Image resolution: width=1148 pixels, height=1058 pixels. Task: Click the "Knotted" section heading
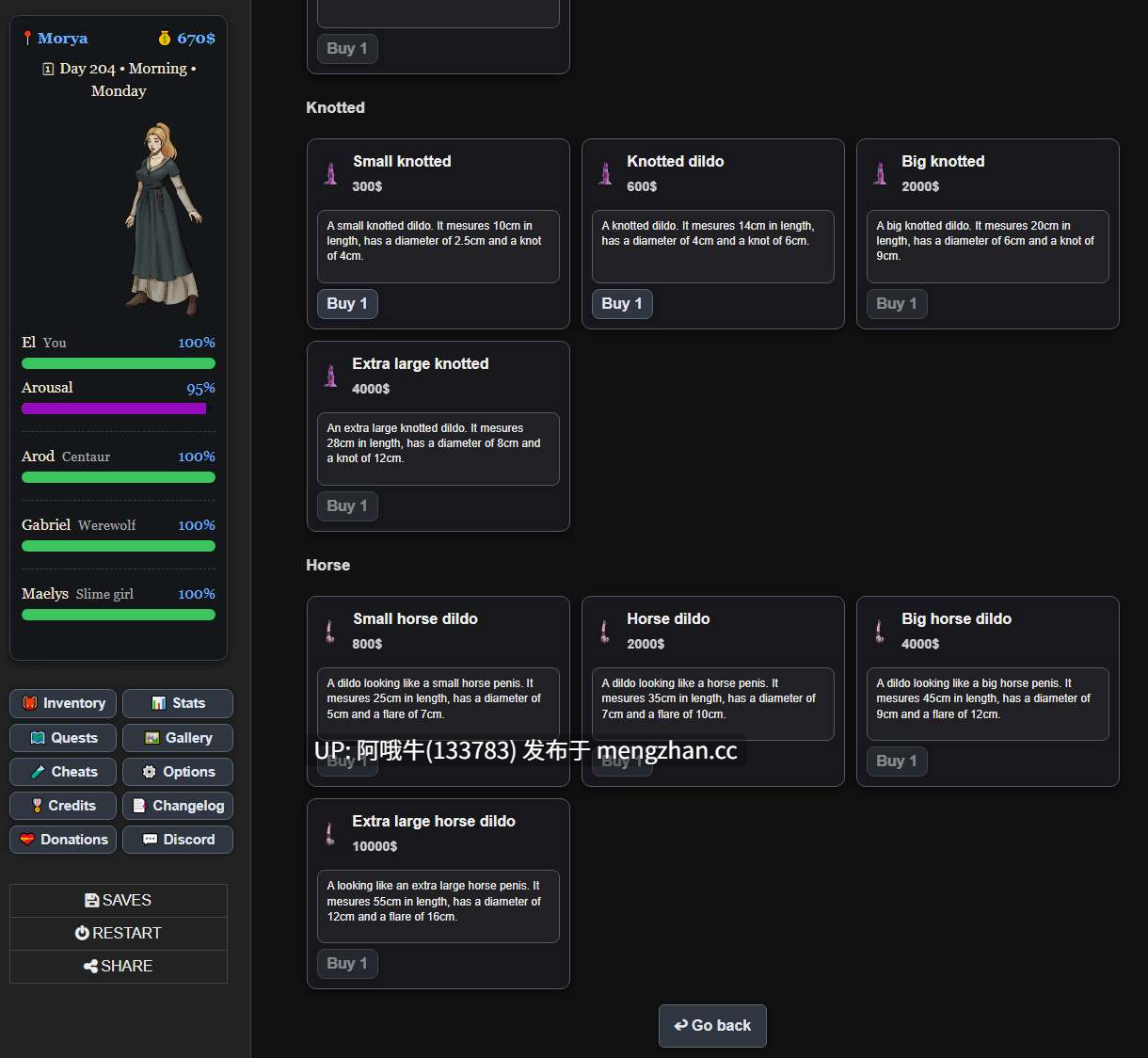pyautogui.click(x=335, y=107)
